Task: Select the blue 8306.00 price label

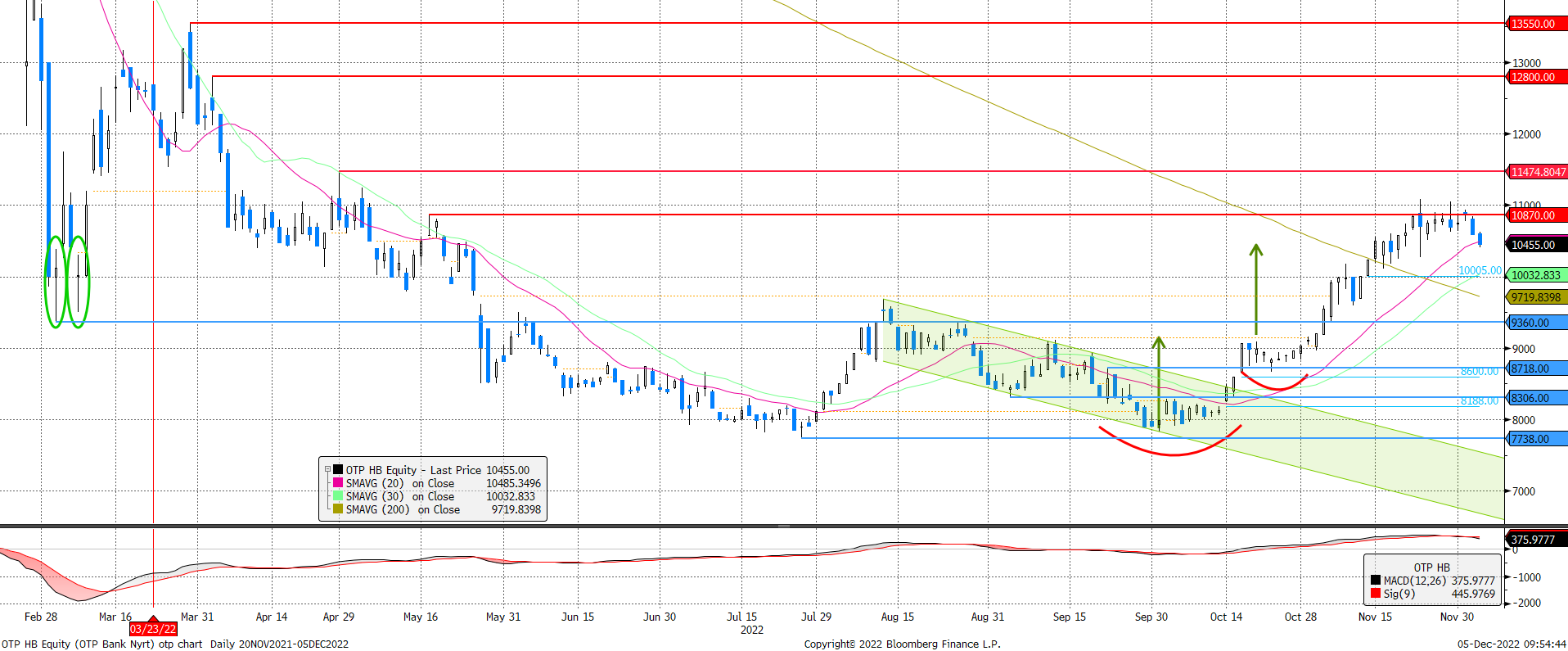Action: click(x=1537, y=398)
